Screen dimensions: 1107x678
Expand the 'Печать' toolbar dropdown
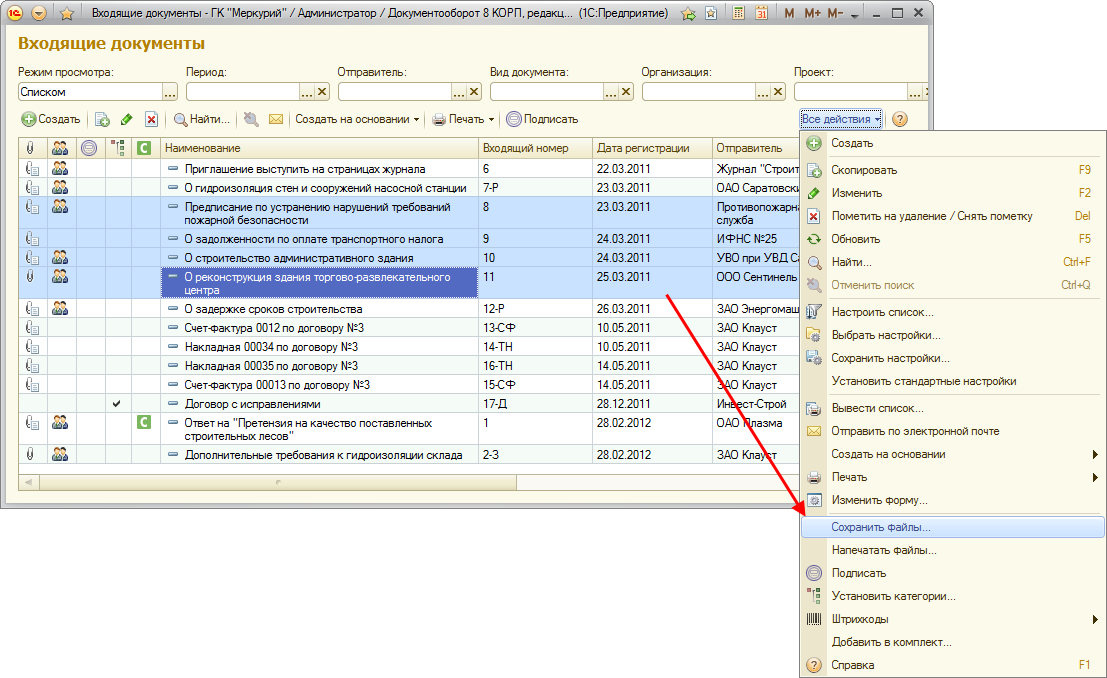point(464,119)
